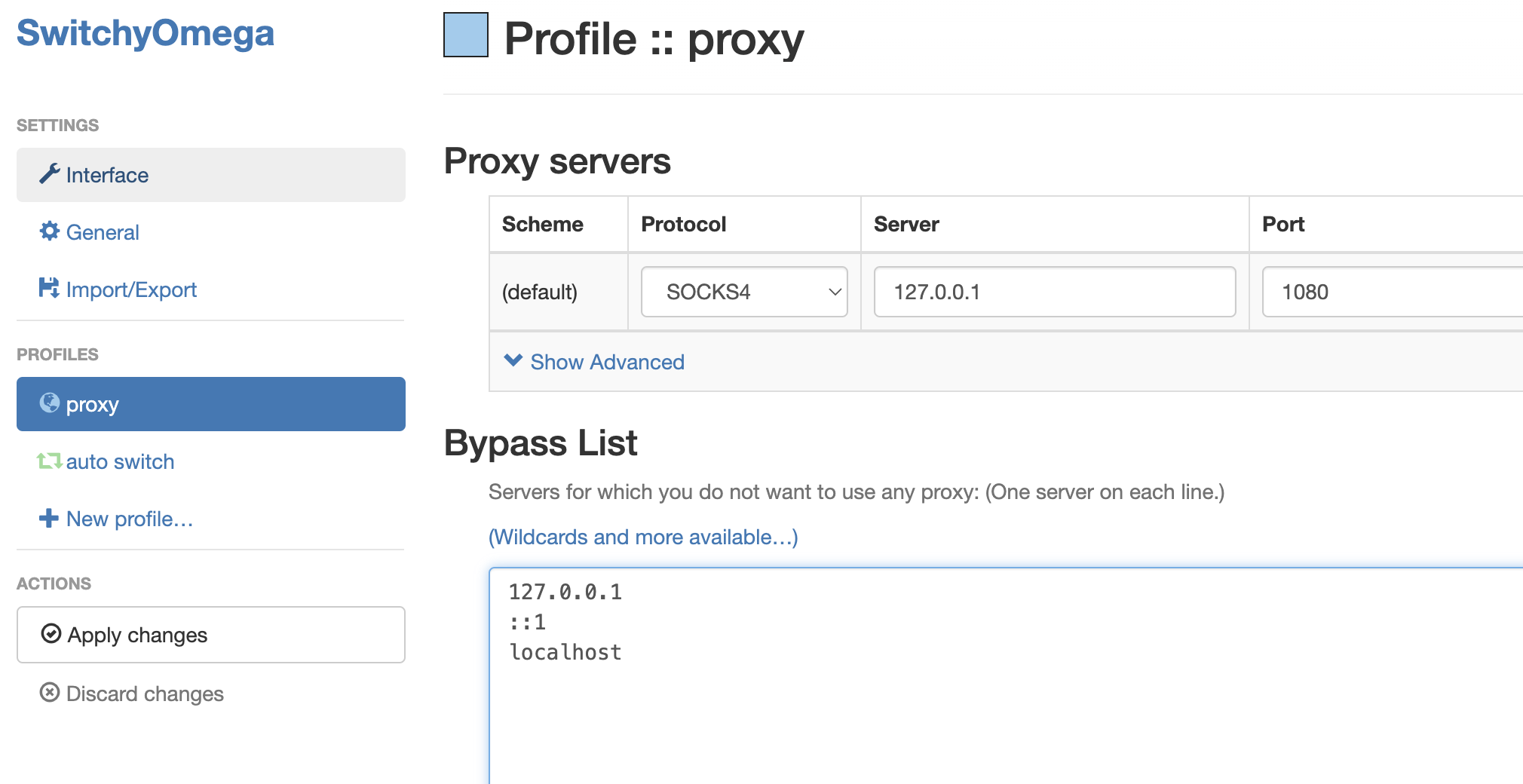Apply changes to the configuration
1523x784 pixels.
tap(211, 635)
